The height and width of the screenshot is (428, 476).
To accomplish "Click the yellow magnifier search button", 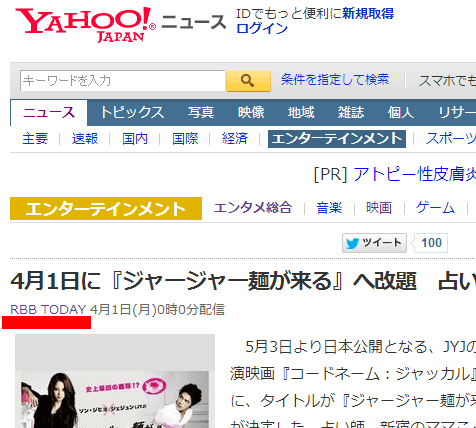I will (x=248, y=81).
